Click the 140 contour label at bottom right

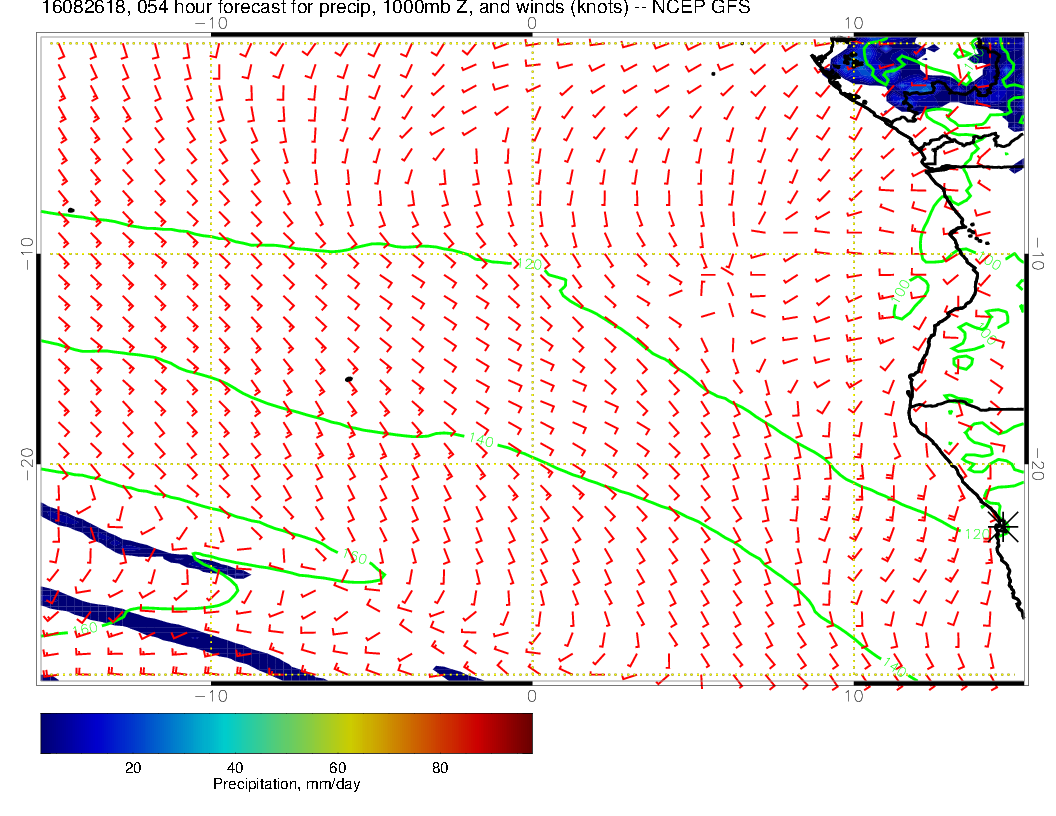click(x=893, y=665)
